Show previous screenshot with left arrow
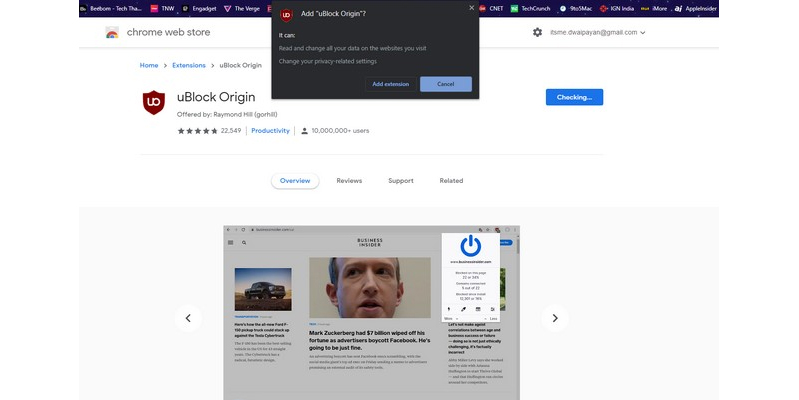 (x=188, y=318)
